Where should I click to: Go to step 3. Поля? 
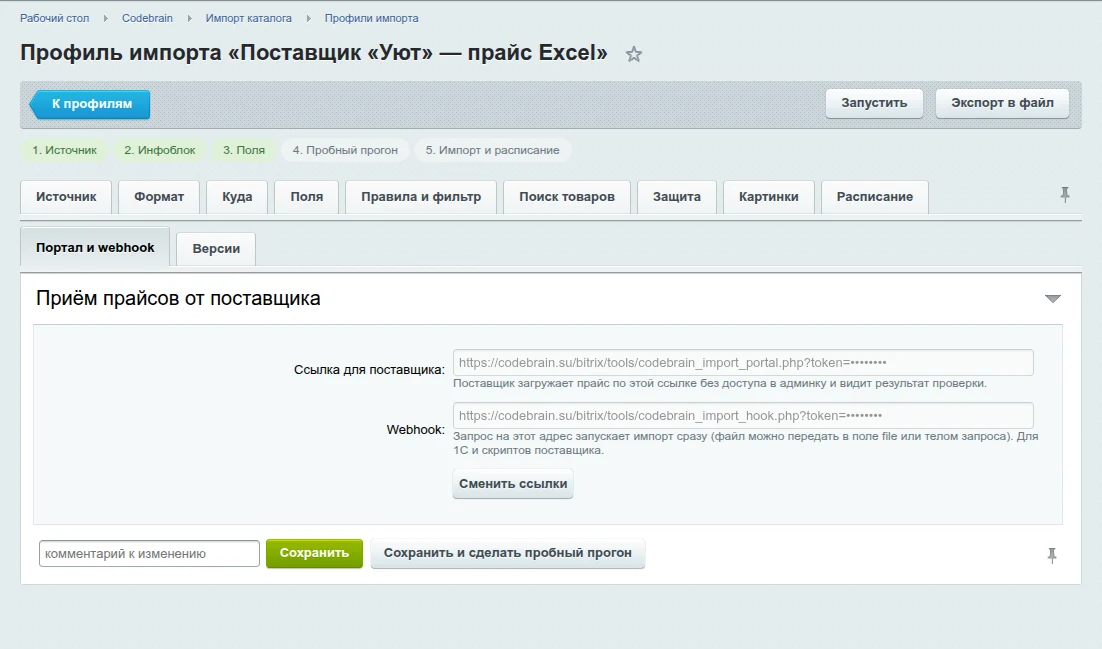tap(244, 150)
